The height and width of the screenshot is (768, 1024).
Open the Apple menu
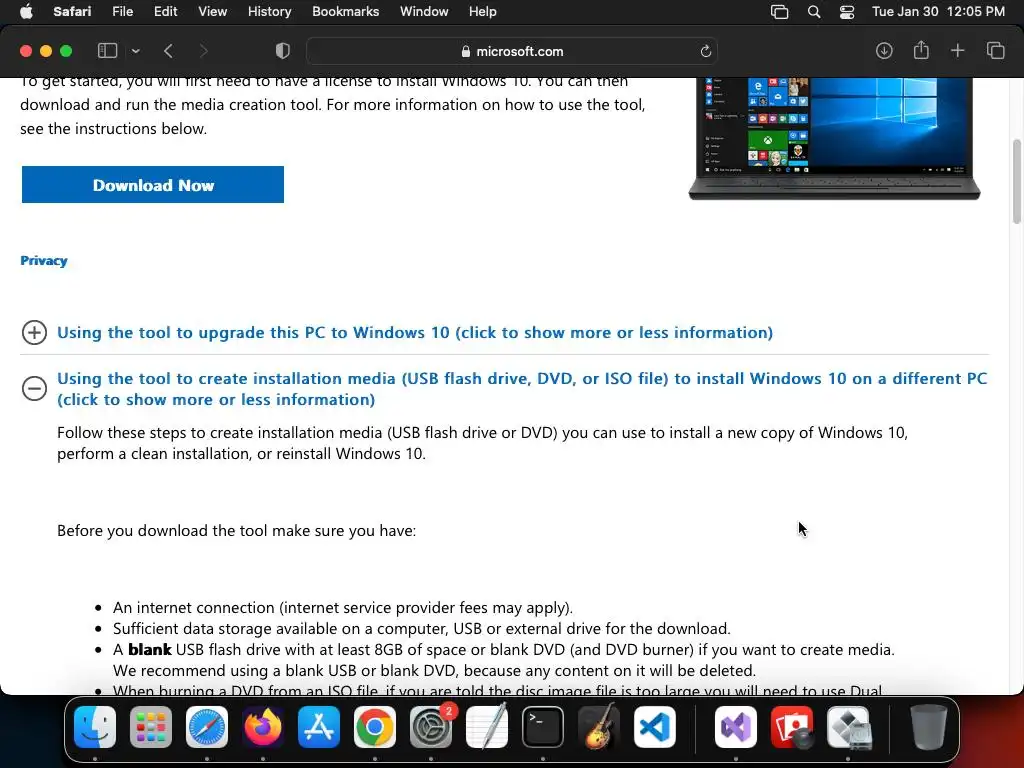(26, 12)
